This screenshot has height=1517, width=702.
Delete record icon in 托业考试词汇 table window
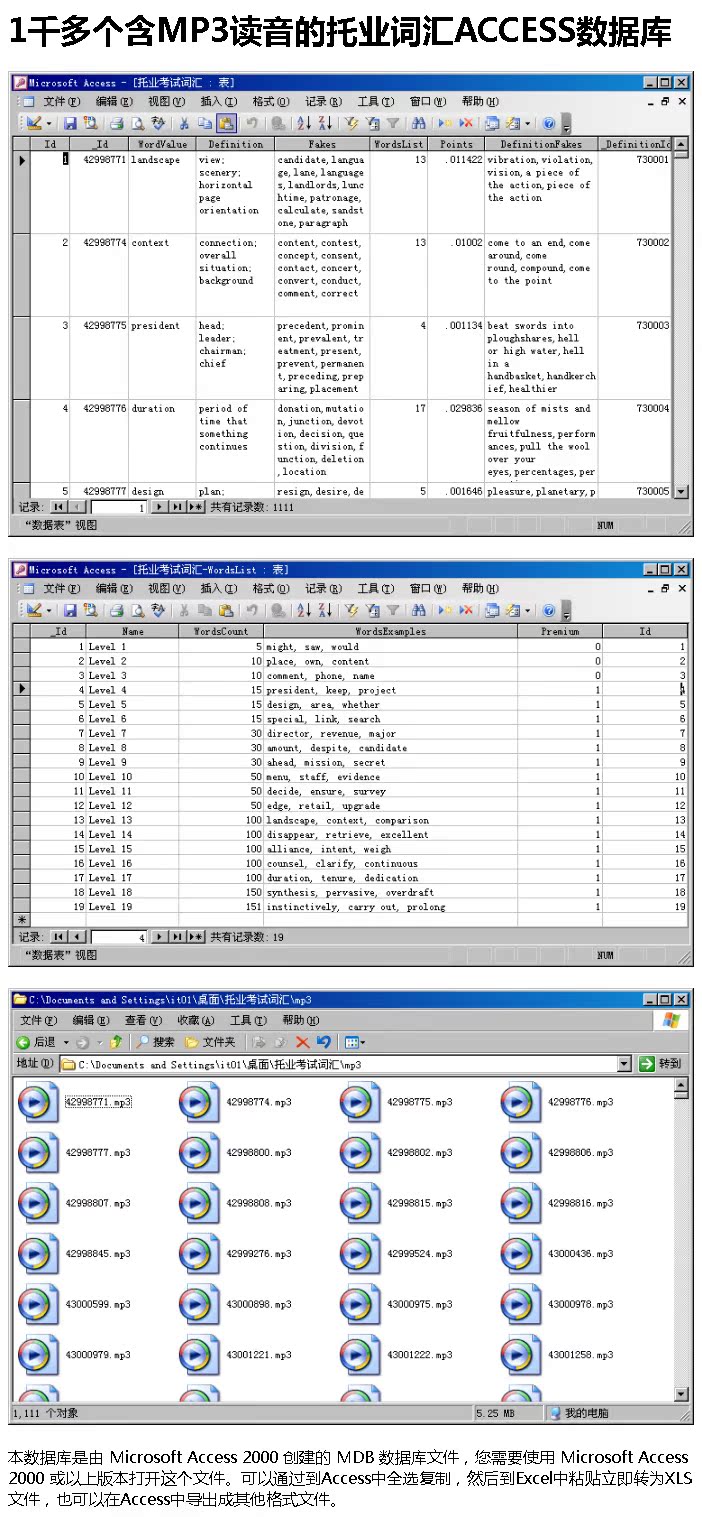tap(466, 123)
